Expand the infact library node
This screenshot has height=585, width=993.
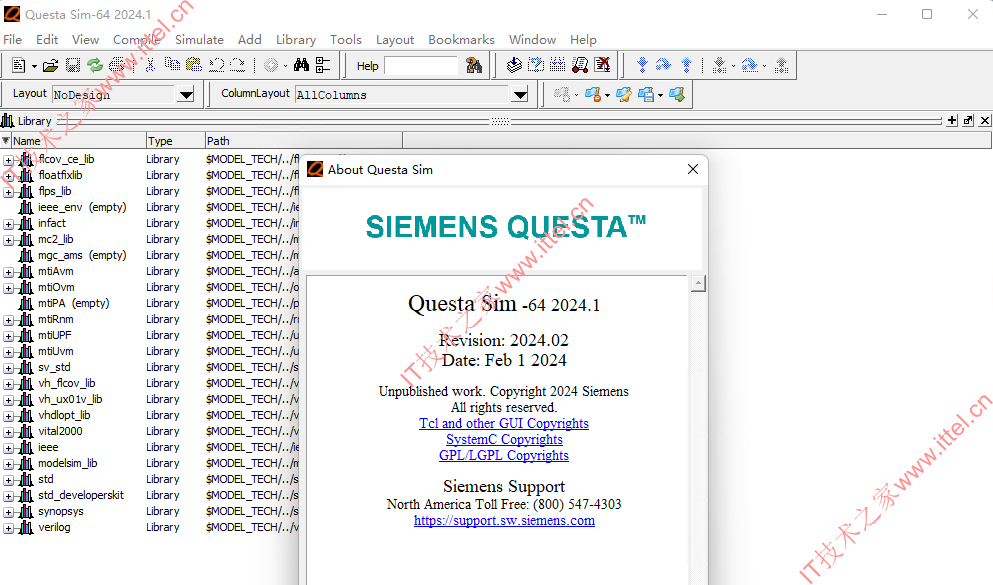pos(8,224)
